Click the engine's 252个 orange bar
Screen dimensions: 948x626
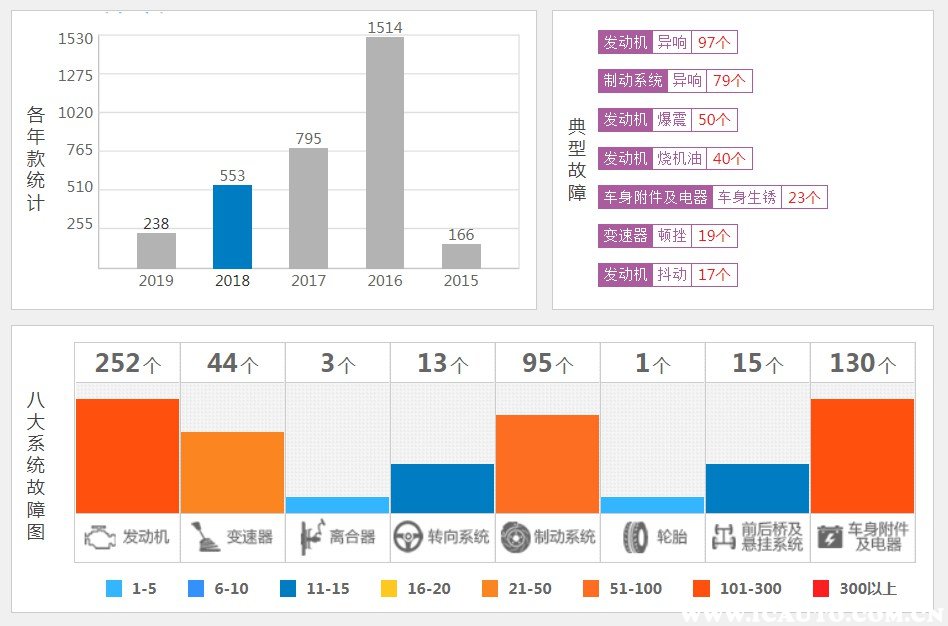(127, 456)
